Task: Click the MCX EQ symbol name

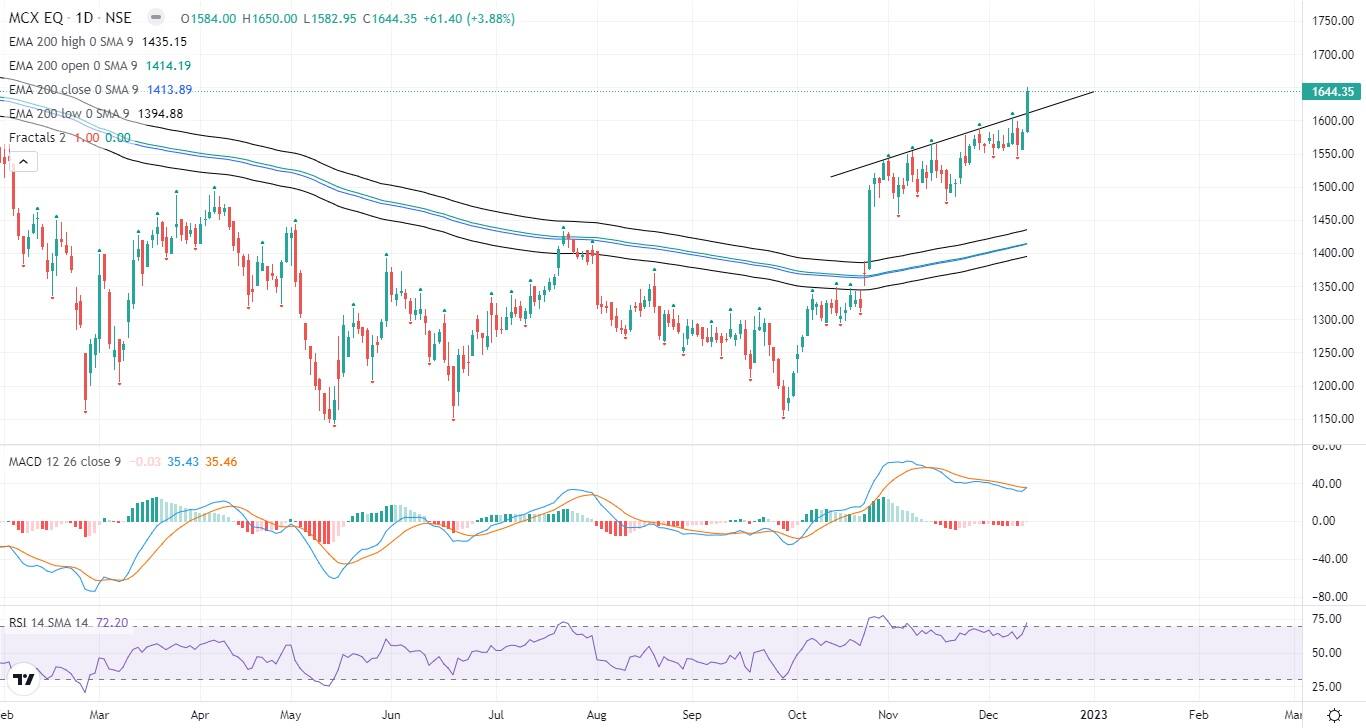Action: pyautogui.click(x=37, y=18)
